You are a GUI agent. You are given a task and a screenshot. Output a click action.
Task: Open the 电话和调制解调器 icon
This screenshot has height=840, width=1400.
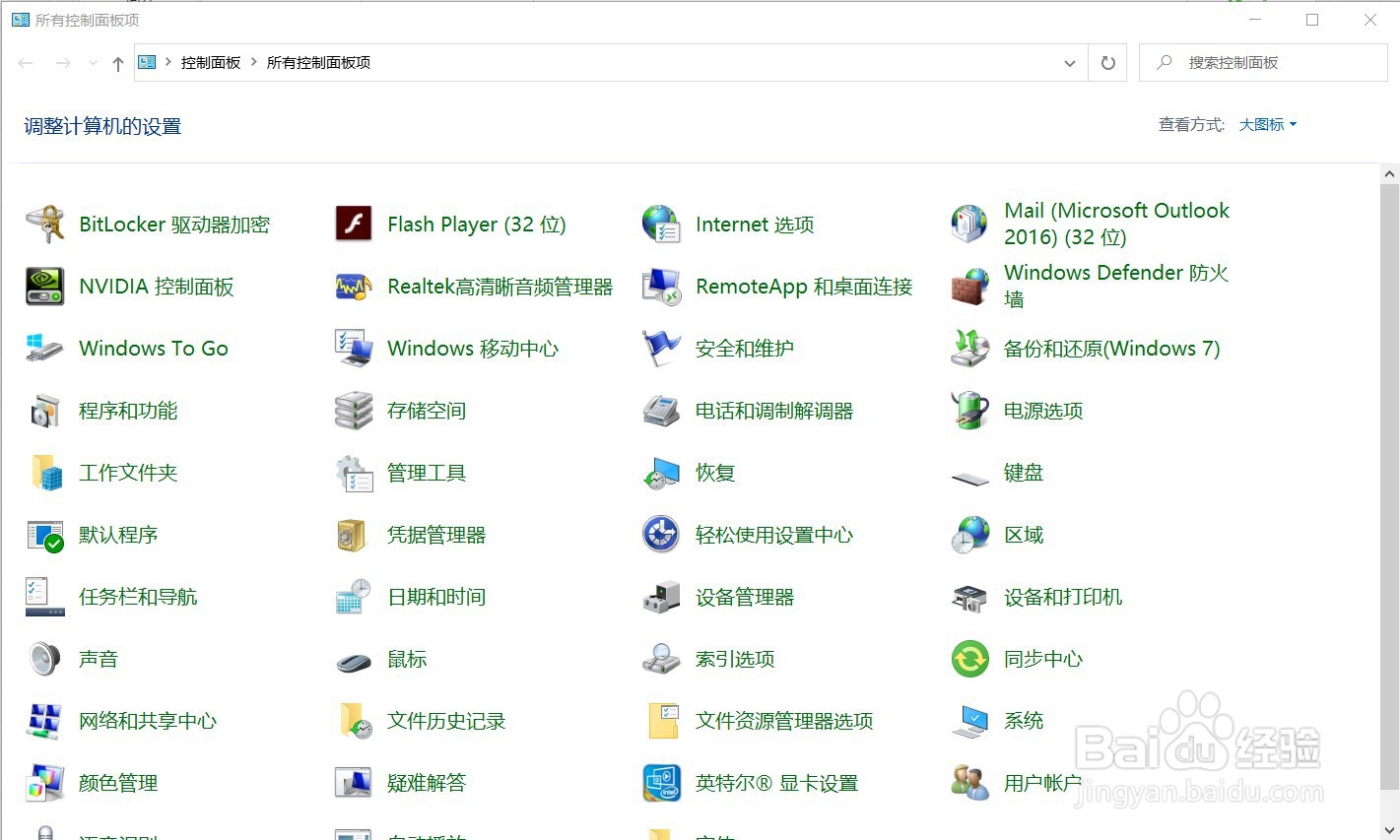click(x=662, y=411)
